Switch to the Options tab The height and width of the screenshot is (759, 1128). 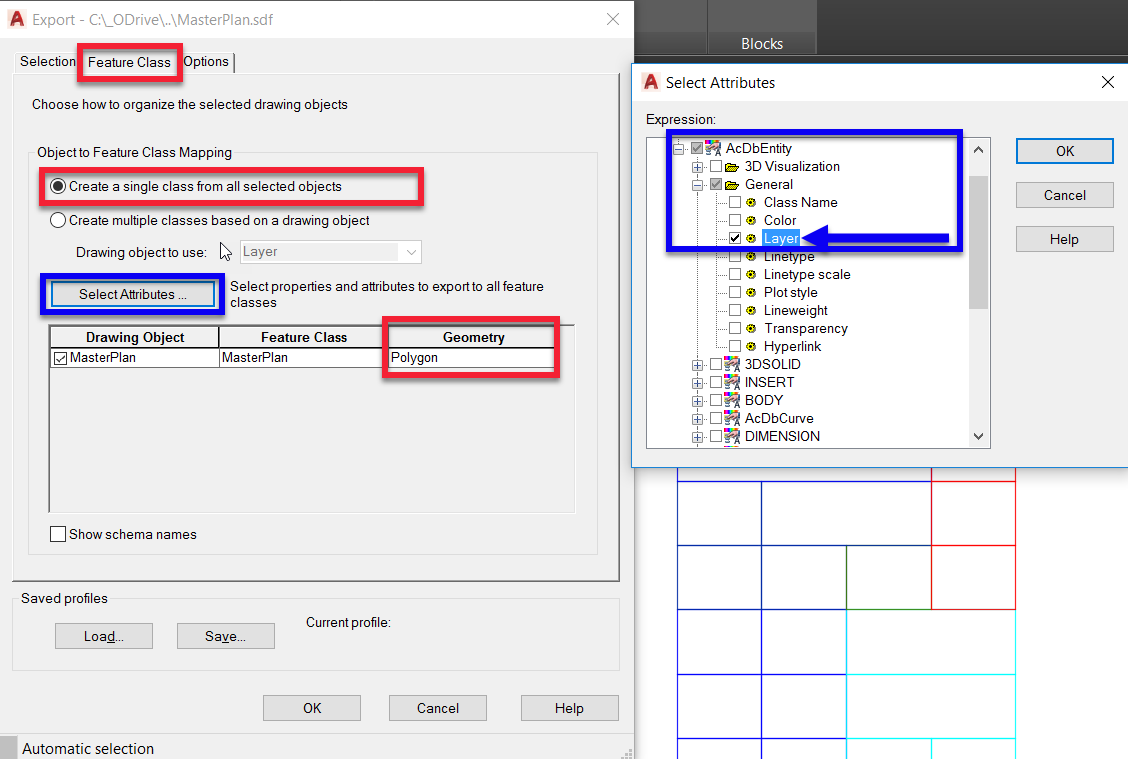coord(206,61)
